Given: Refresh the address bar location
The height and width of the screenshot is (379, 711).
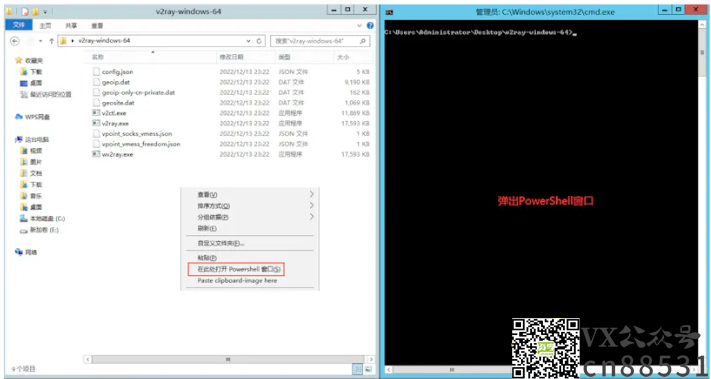Looking at the screenshot, I should [259, 41].
